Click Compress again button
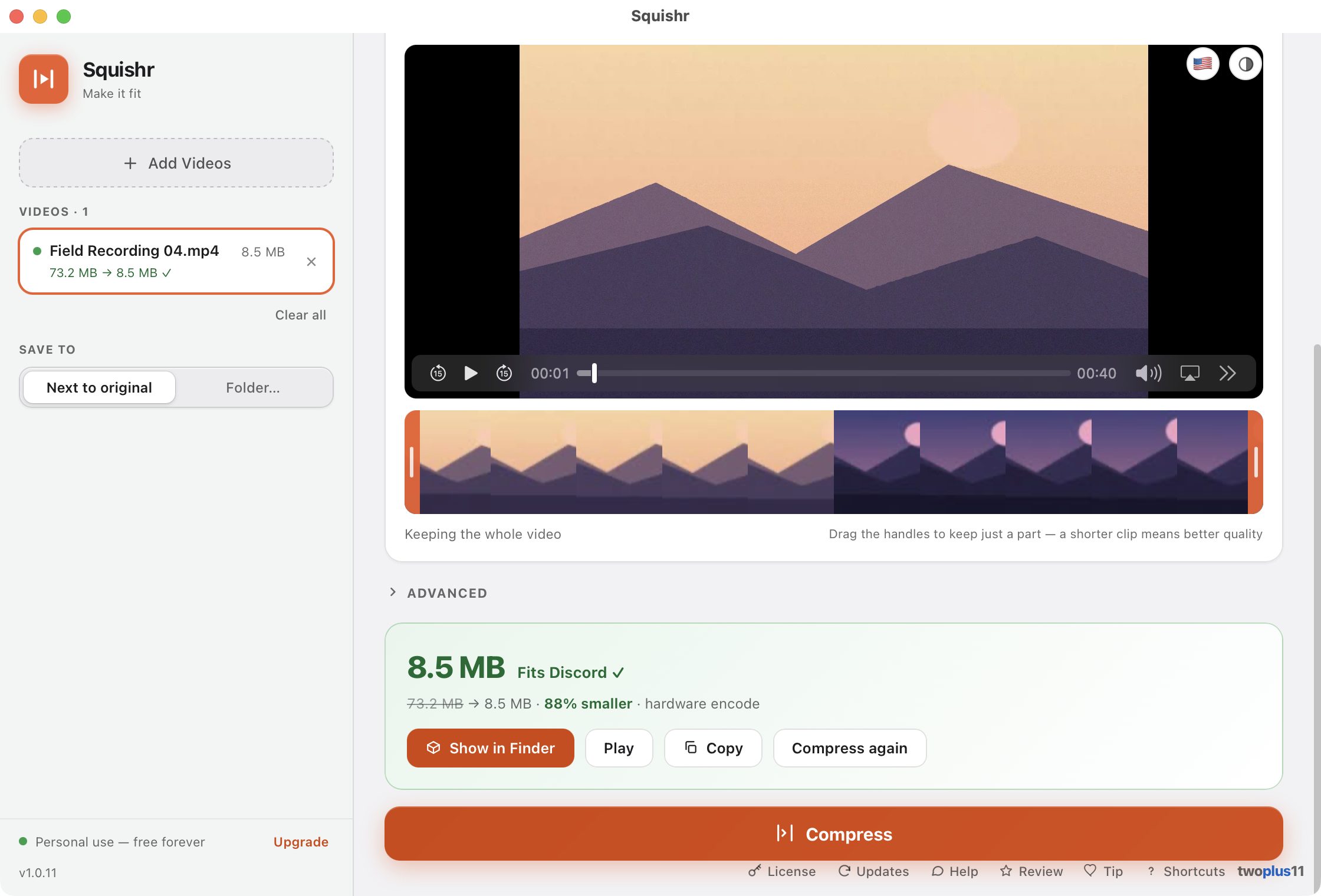The image size is (1321, 896). click(x=849, y=748)
